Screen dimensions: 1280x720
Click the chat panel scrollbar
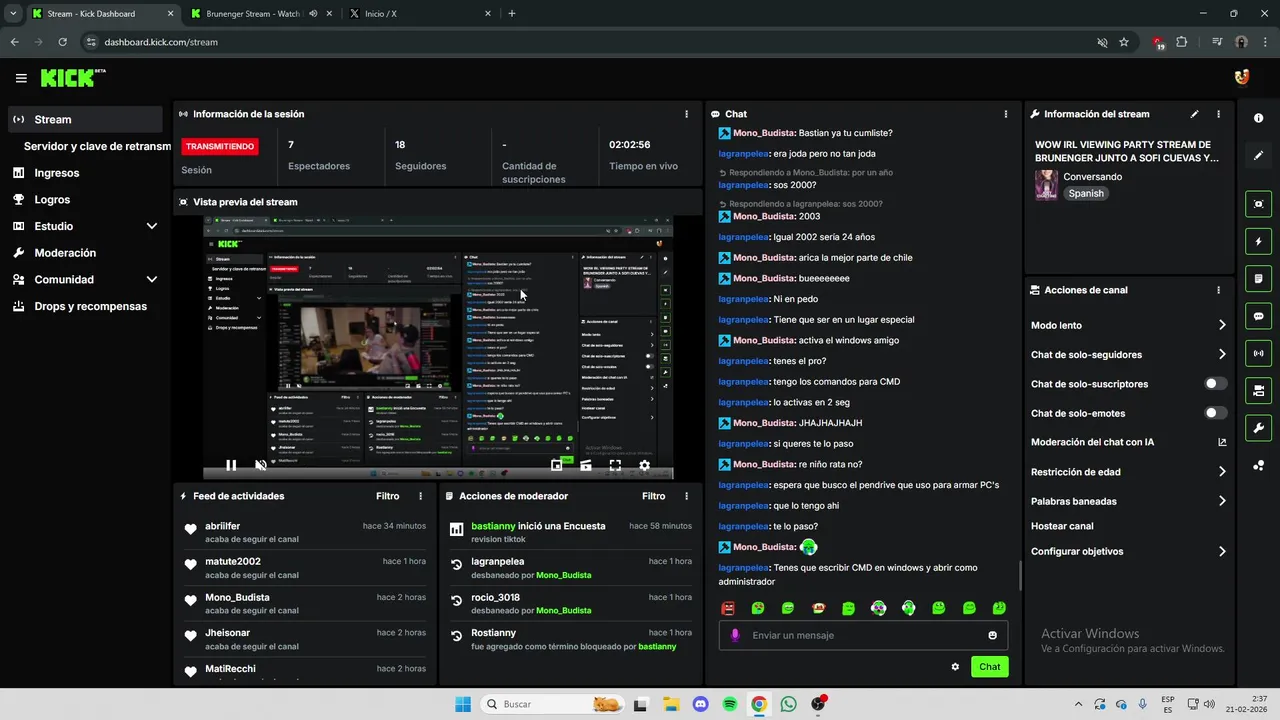pos(1019,575)
